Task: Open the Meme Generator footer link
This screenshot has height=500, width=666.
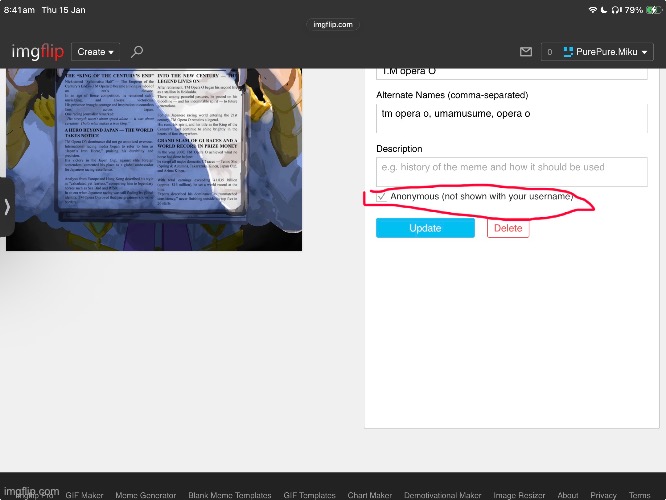Action: (148, 495)
